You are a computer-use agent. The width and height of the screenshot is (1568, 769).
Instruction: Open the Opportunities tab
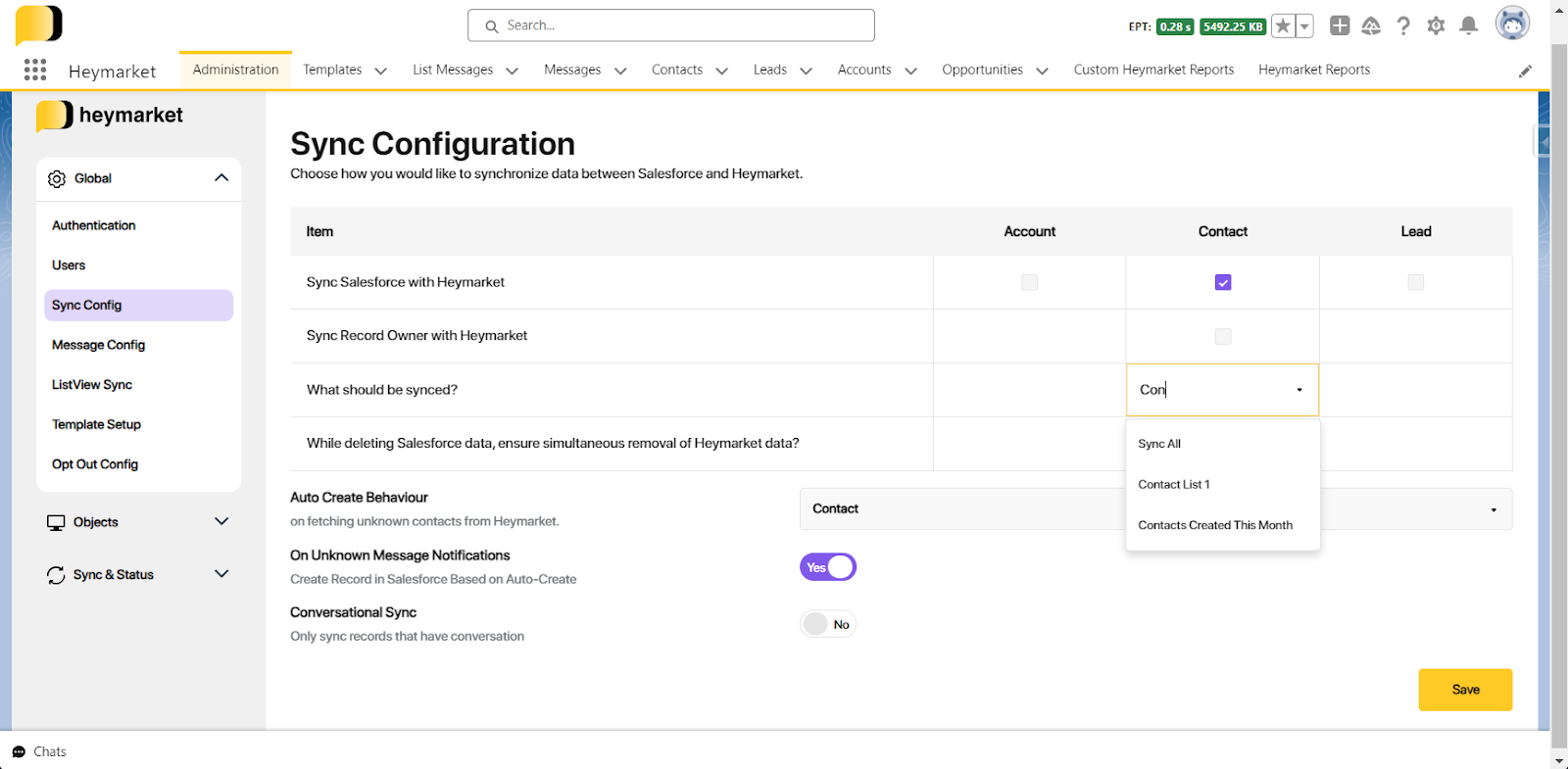pyautogui.click(x=982, y=70)
